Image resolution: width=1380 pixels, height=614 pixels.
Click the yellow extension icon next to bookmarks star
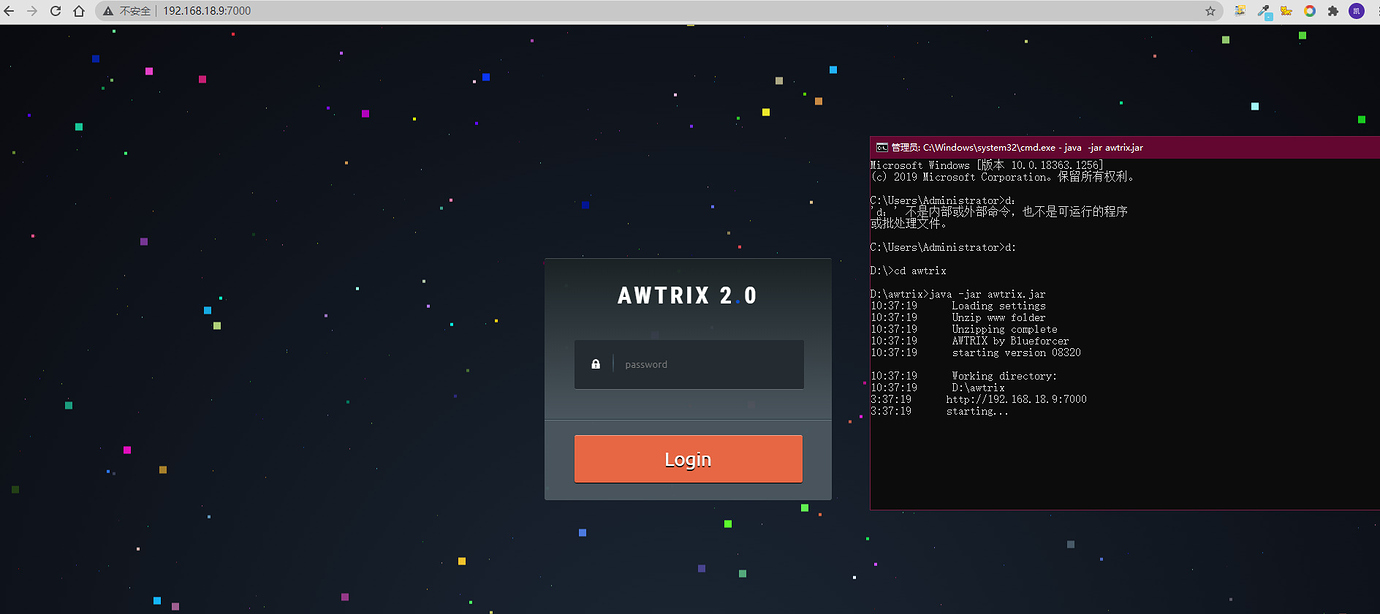click(x=1240, y=11)
